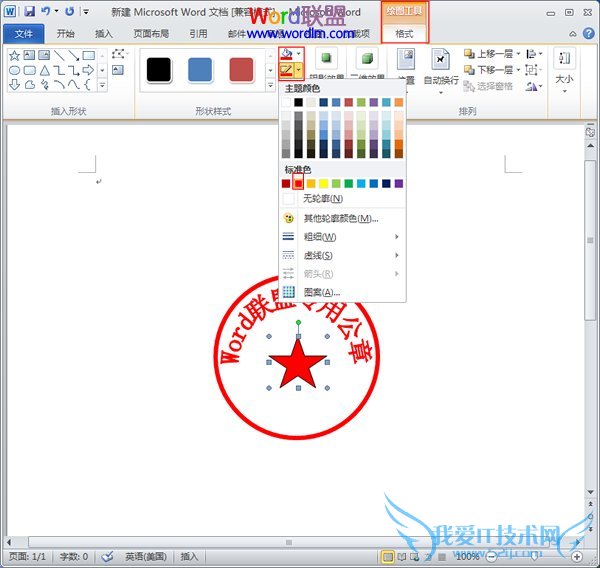Switch to Web Layout view button

point(414,557)
